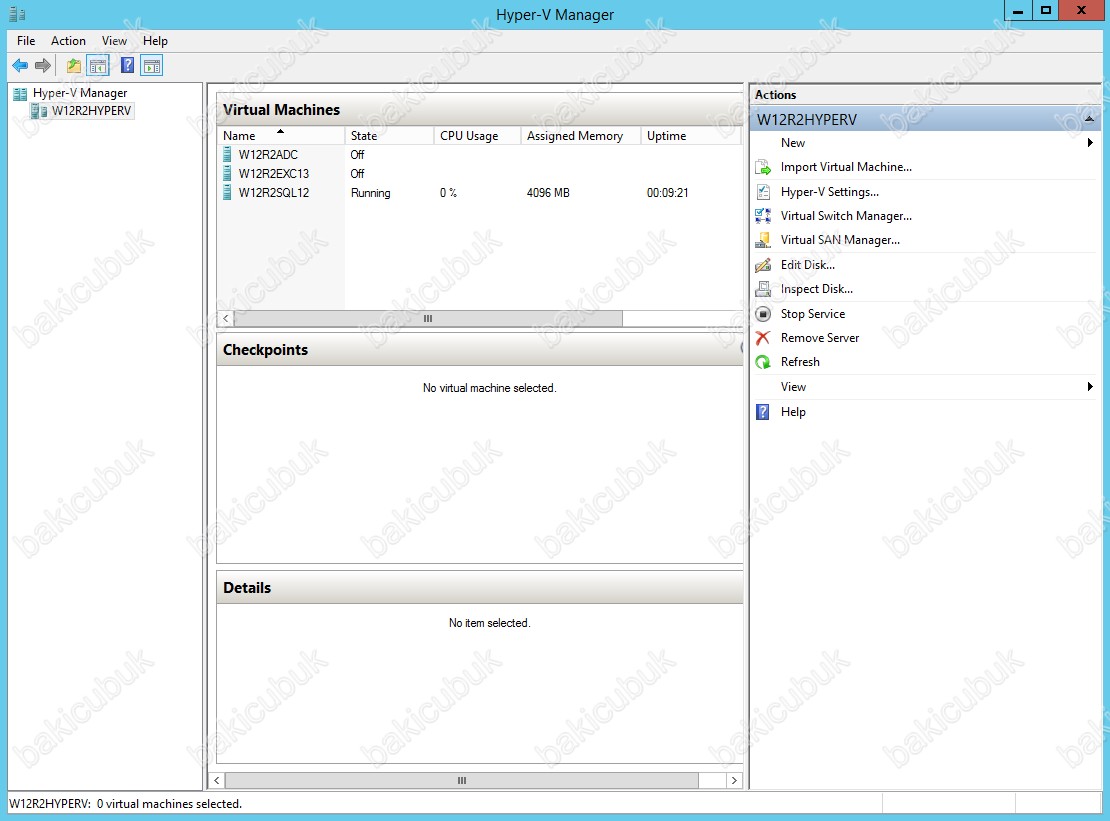This screenshot has width=1110, height=821.
Task: Sort virtual machines by Name column
Action: (281, 136)
